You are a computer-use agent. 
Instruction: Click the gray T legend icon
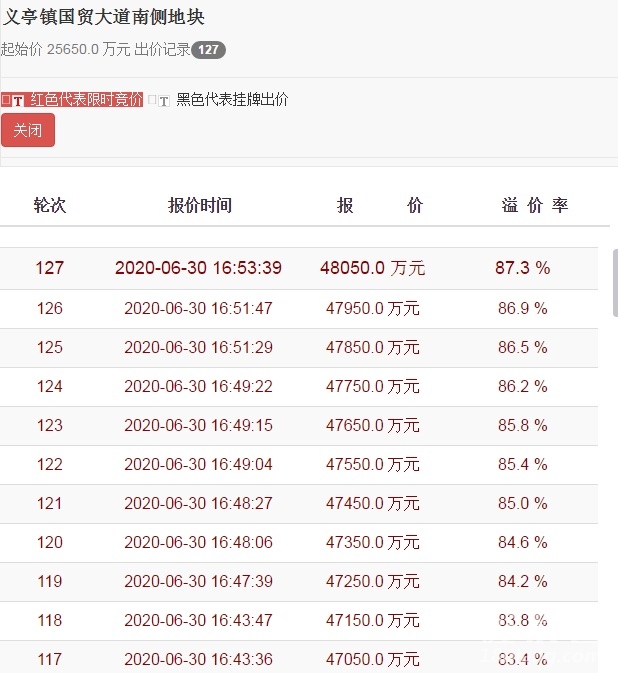[163, 101]
